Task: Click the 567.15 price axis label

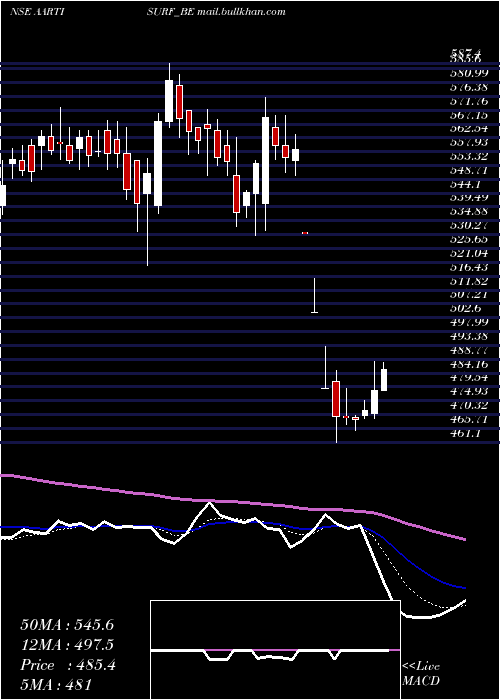Action: pyautogui.click(x=469, y=115)
